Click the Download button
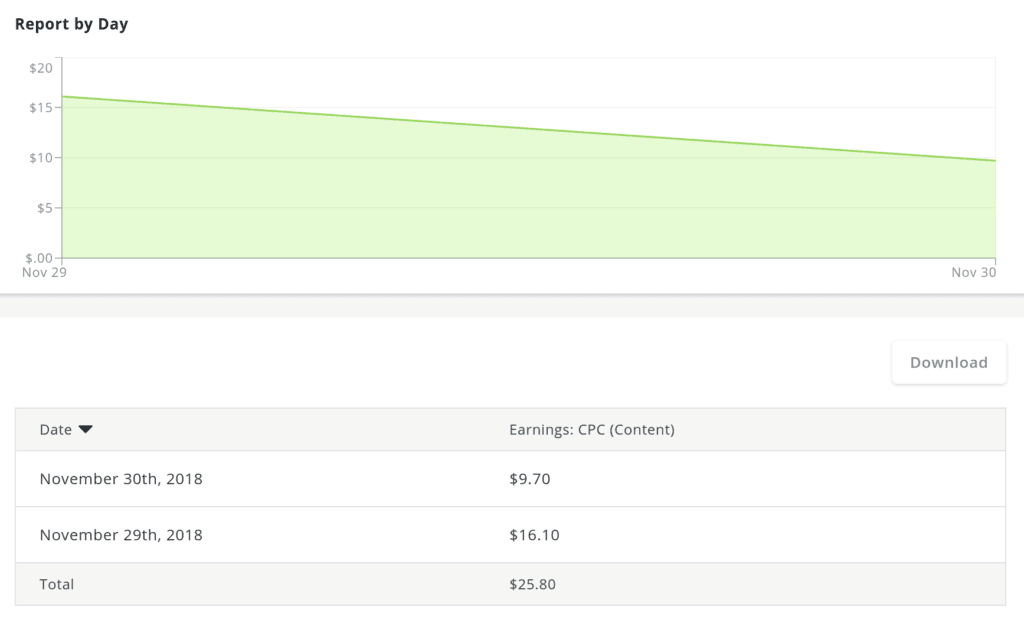 click(x=948, y=363)
